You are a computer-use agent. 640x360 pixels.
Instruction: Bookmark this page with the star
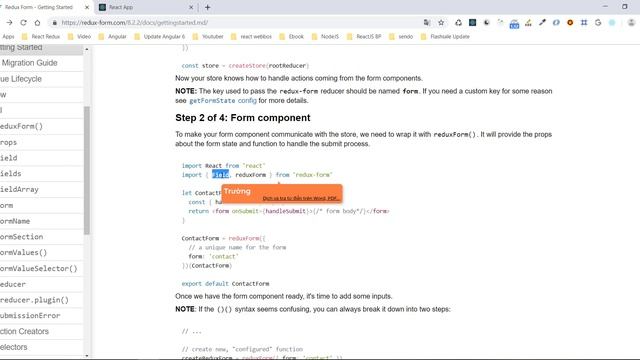coord(441,23)
